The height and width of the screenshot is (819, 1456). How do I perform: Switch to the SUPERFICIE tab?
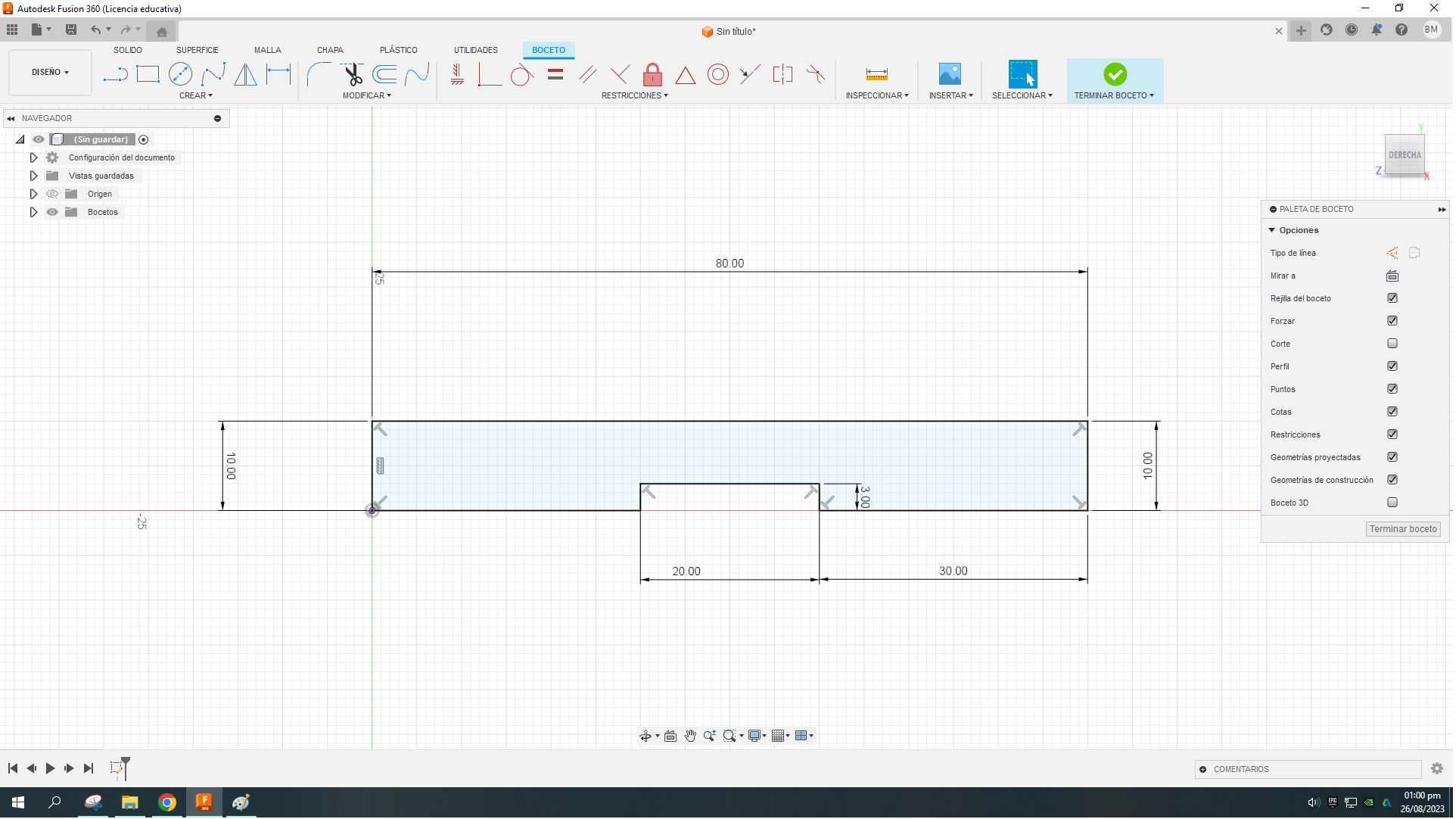point(198,50)
